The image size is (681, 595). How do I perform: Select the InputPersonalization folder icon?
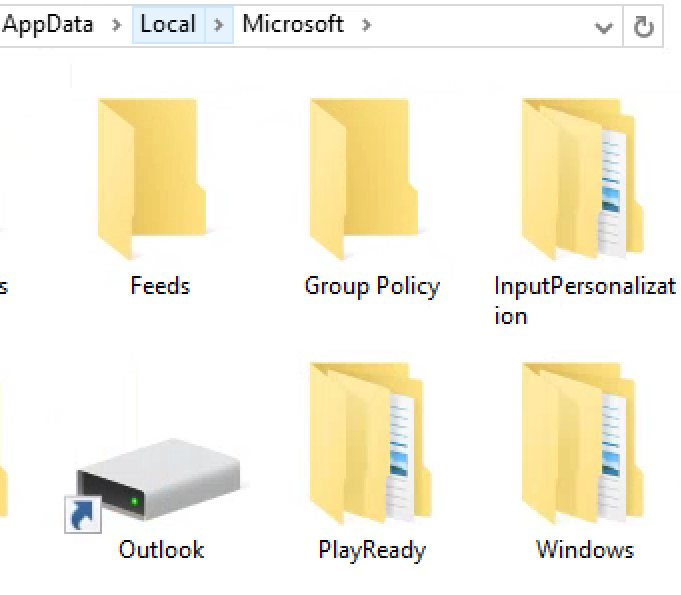pyautogui.click(x=582, y=179)
